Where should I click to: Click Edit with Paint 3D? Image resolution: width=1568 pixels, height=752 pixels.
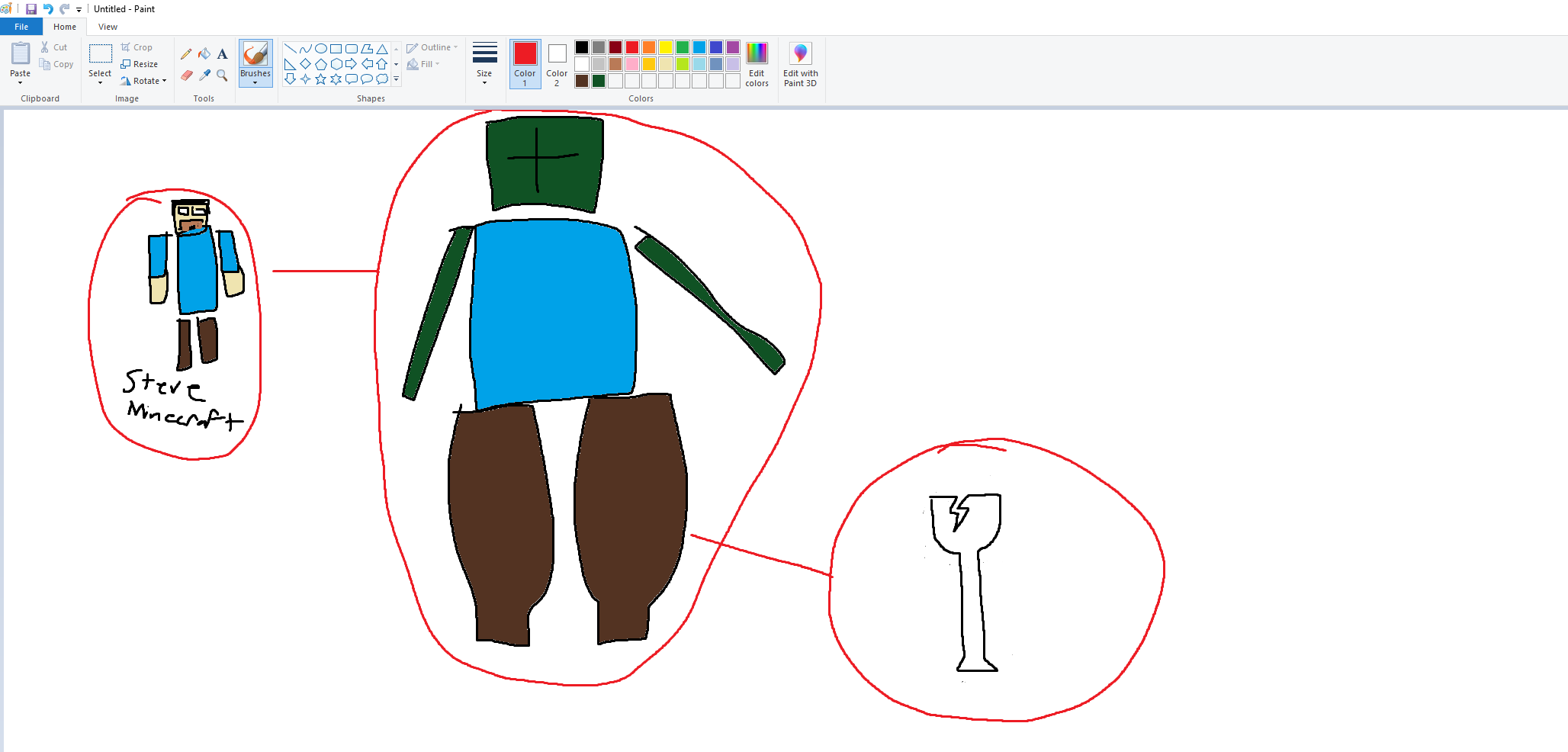tap(800, 64)
